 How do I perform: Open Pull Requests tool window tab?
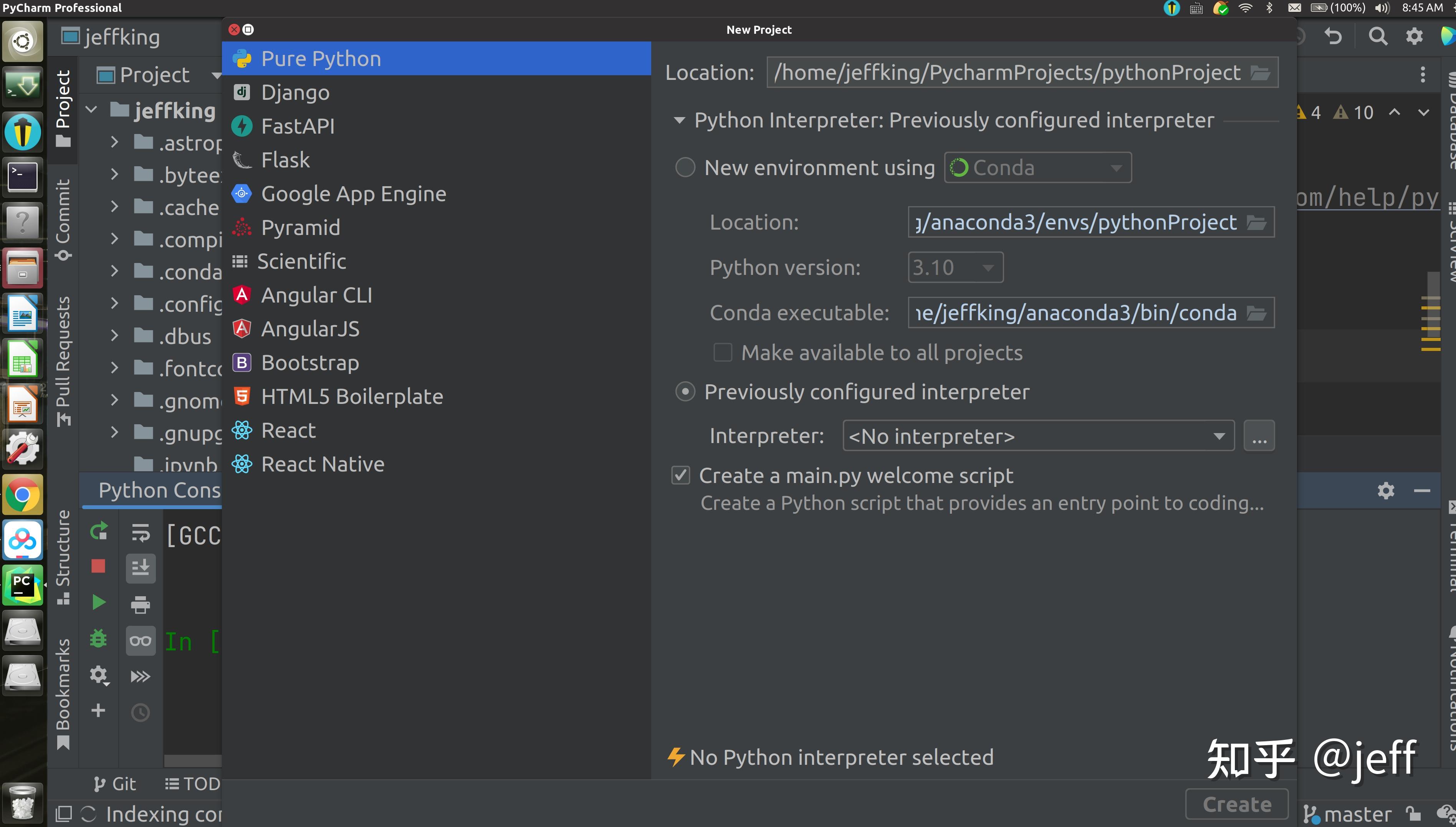(63, 361)
